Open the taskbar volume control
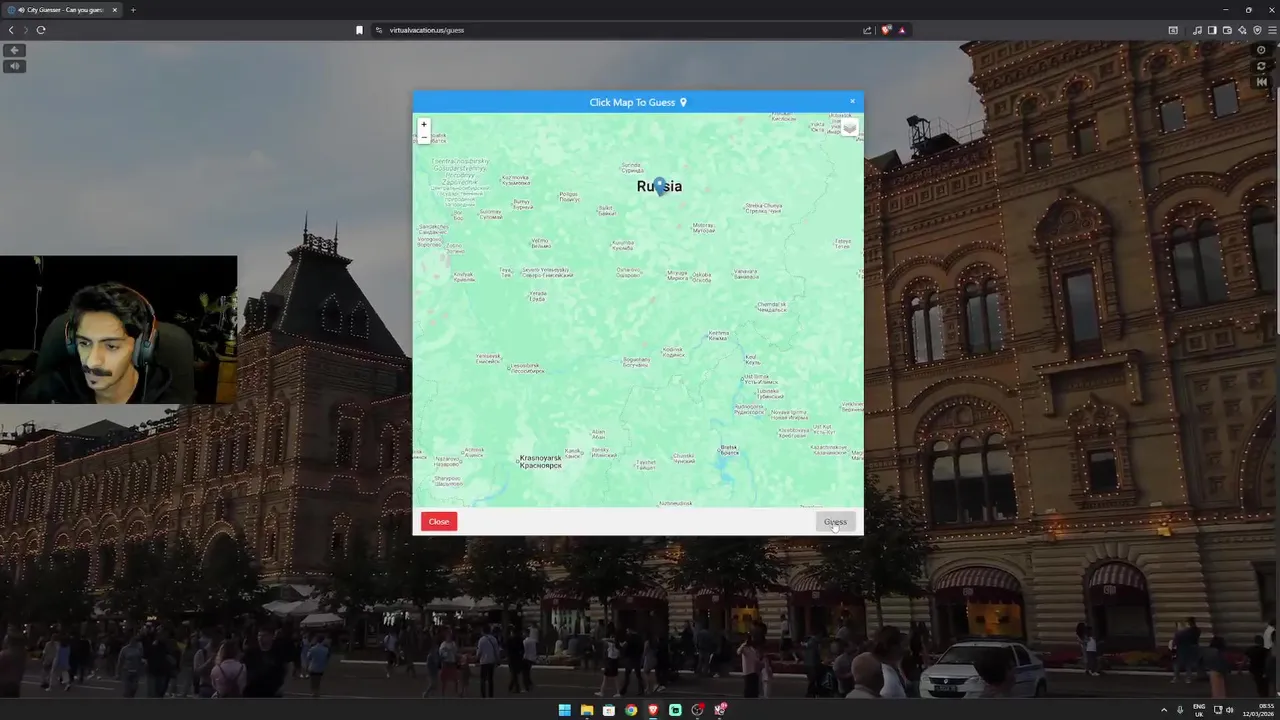 (1229, 710)
